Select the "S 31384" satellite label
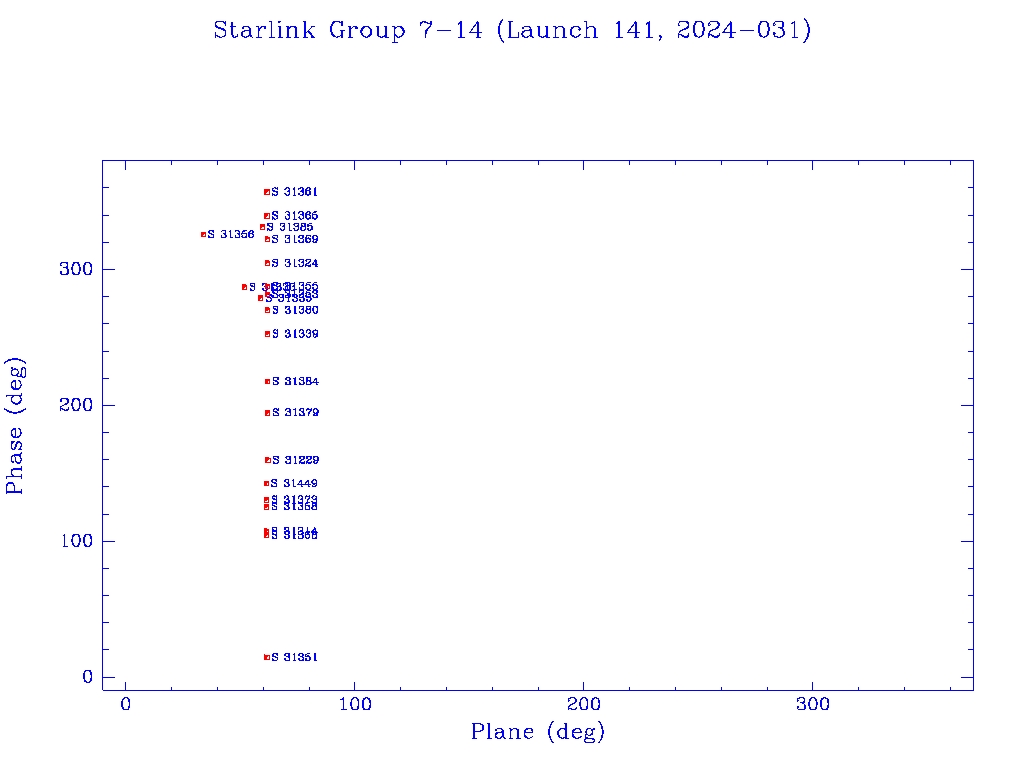The height and width of the screenshot is (768, 1024). coord(295,381)
